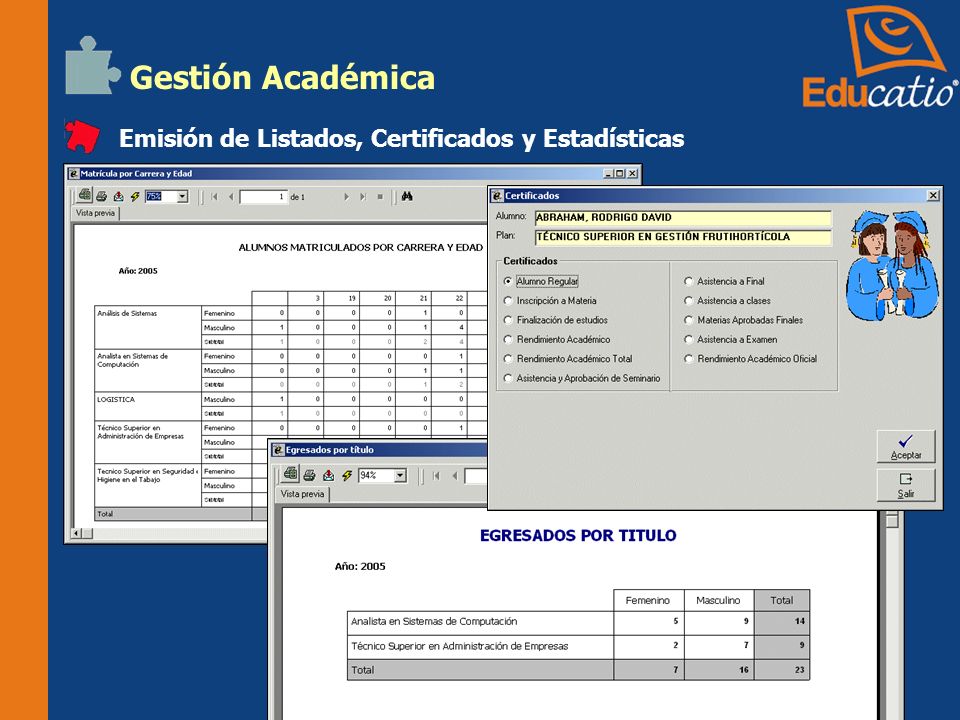Go to first page in Egresados por título

point(437,476)
